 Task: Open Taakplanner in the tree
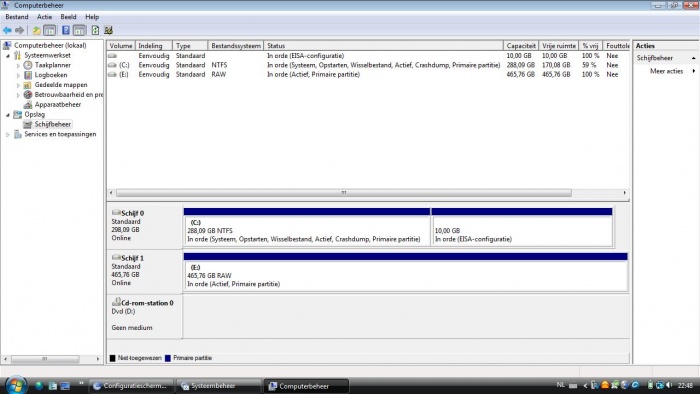coord(53,65)
